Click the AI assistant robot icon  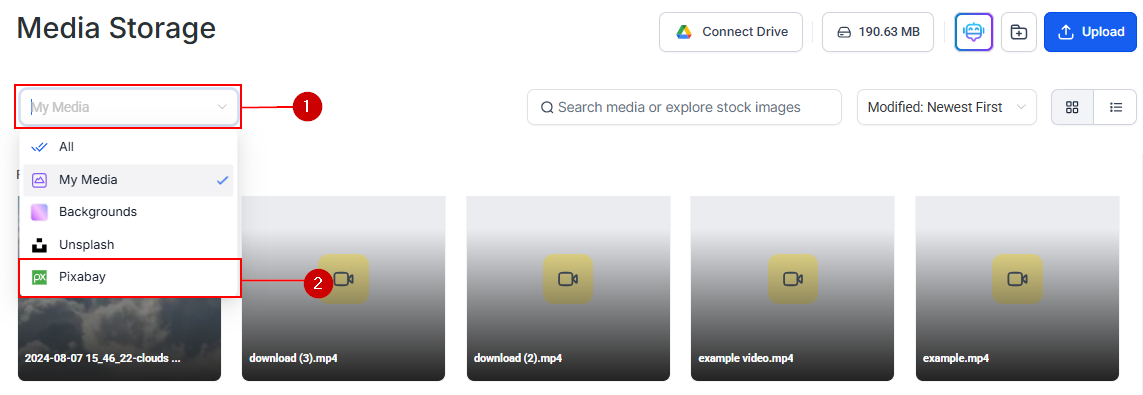(x=974, y=32)
